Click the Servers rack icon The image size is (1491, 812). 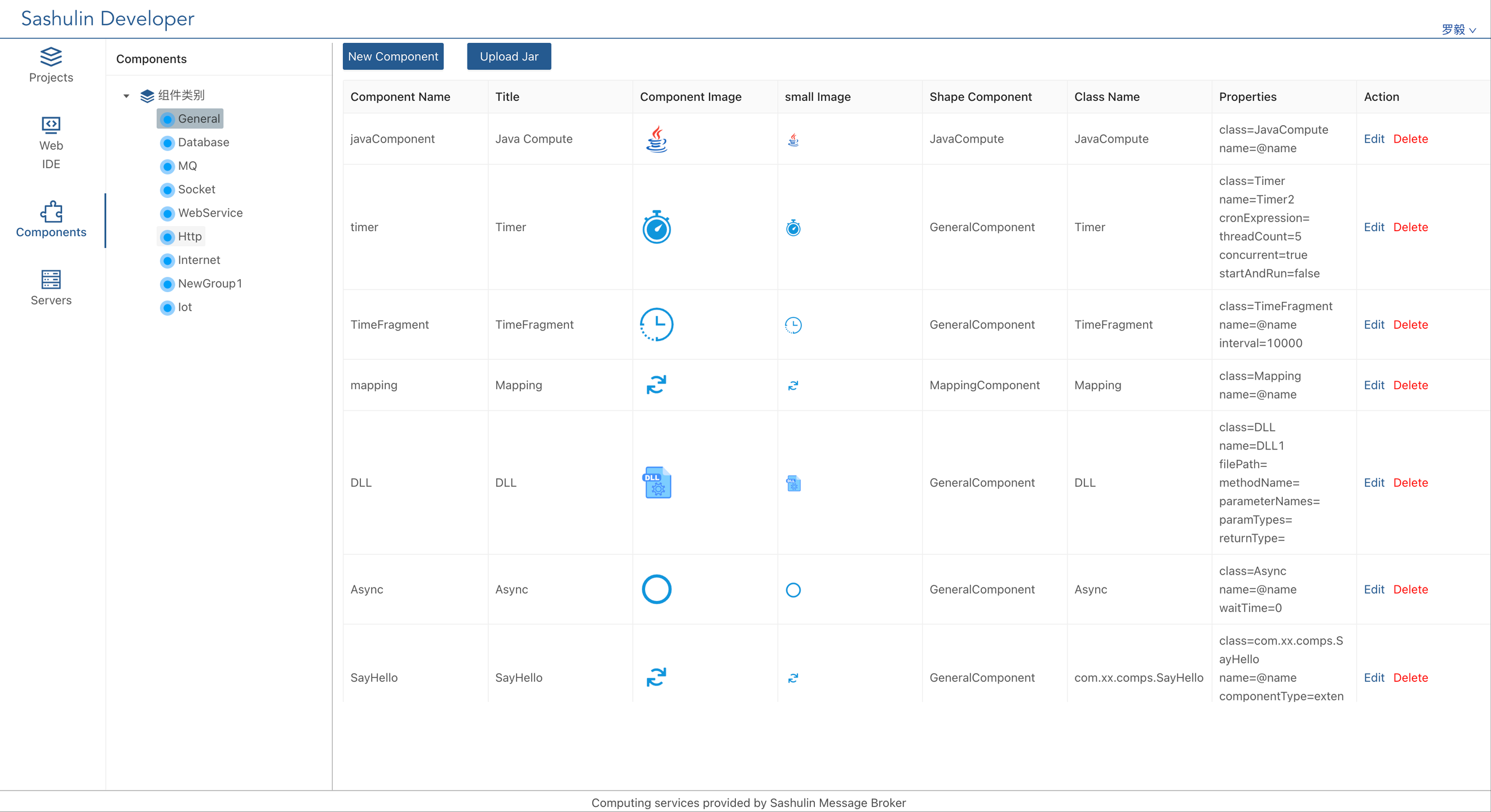click(x=51, y=280)
